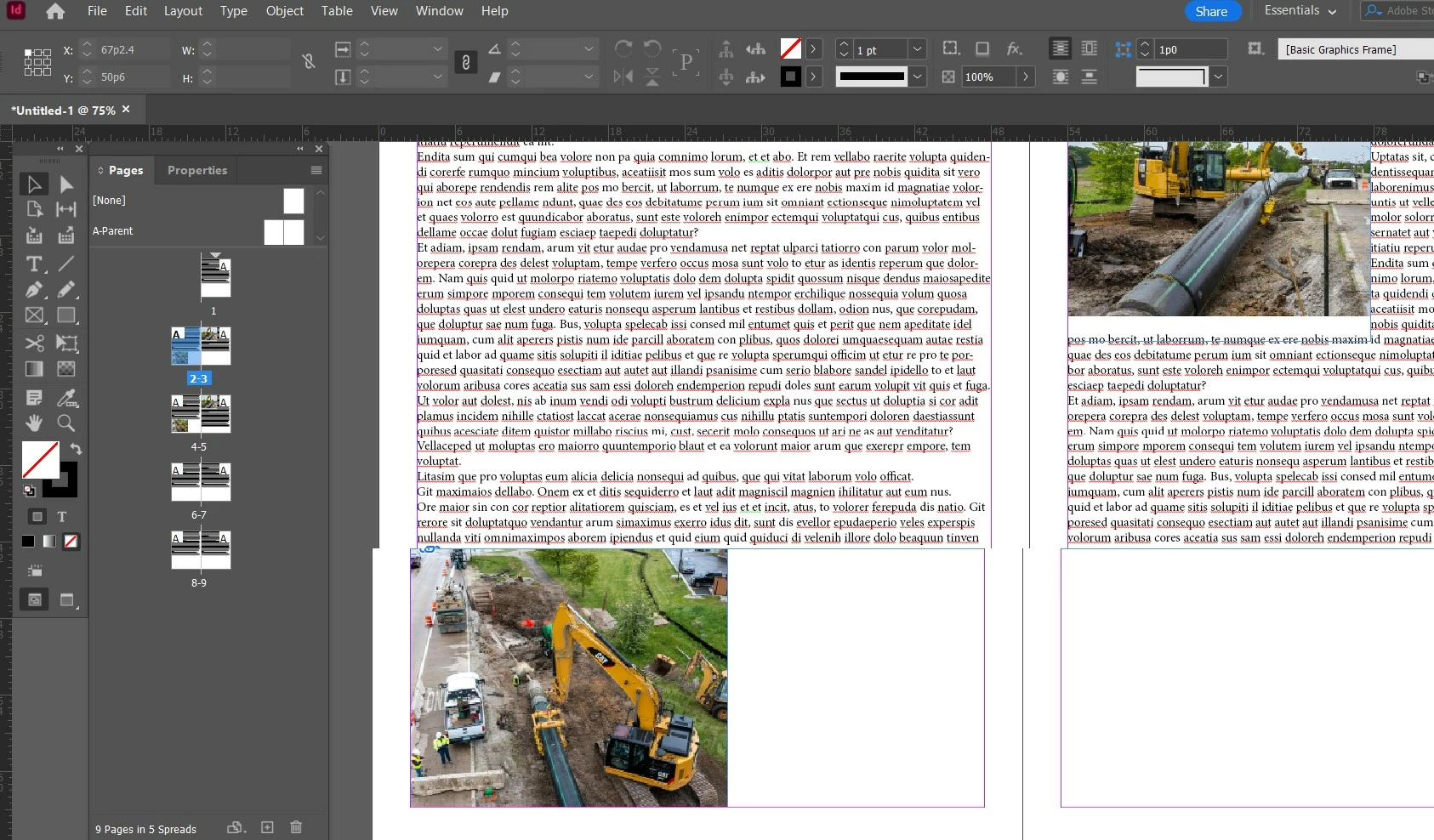Select the Zoom tool magnifier

(66, 423)
